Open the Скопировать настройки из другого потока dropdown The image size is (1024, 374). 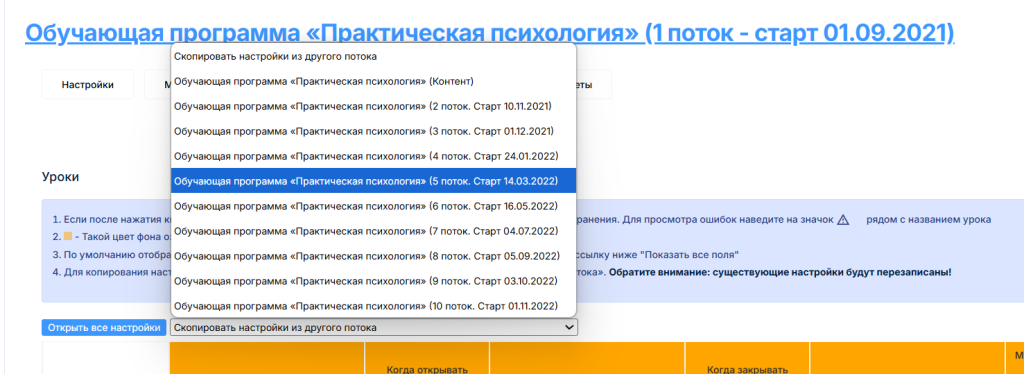pos(374,328)
